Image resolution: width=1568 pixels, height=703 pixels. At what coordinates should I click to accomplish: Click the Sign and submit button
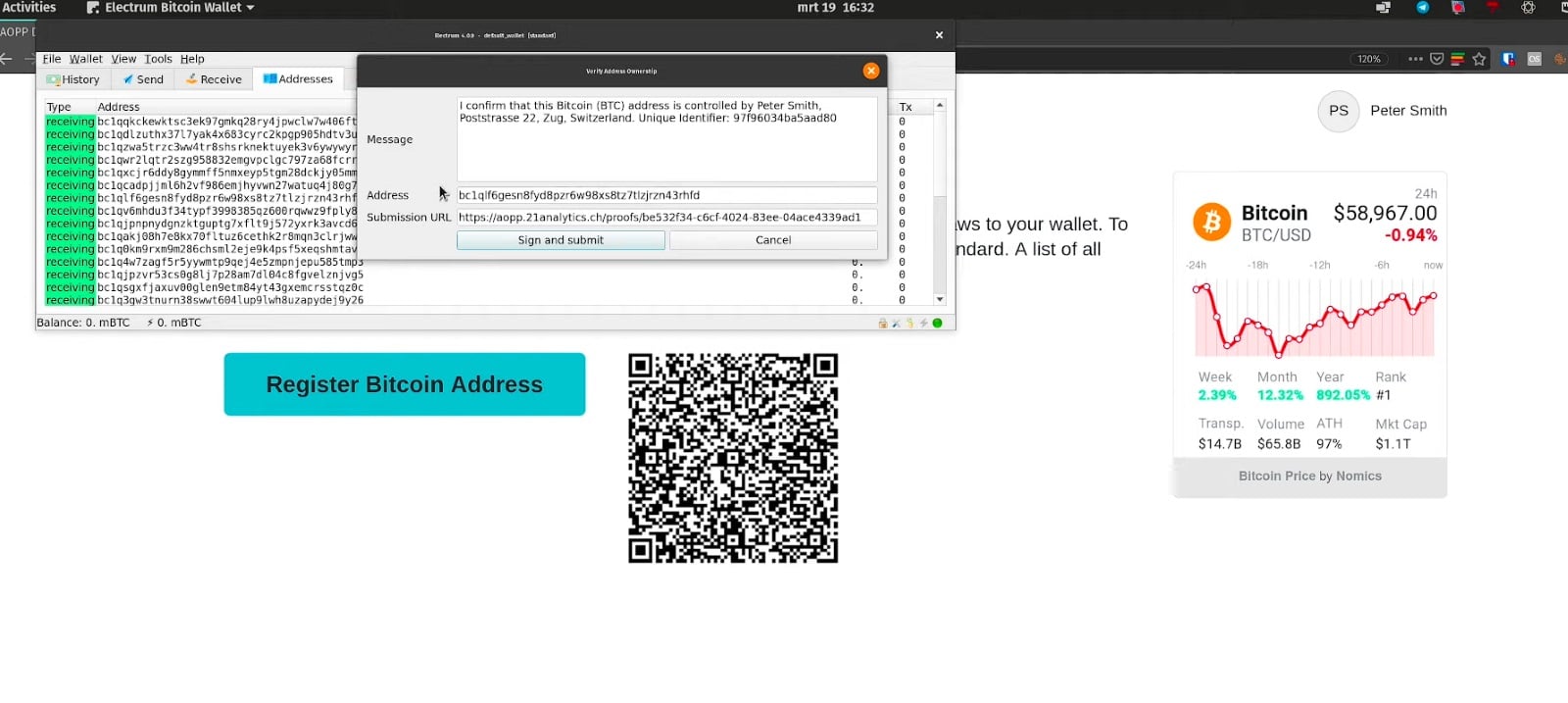point(561,240)
